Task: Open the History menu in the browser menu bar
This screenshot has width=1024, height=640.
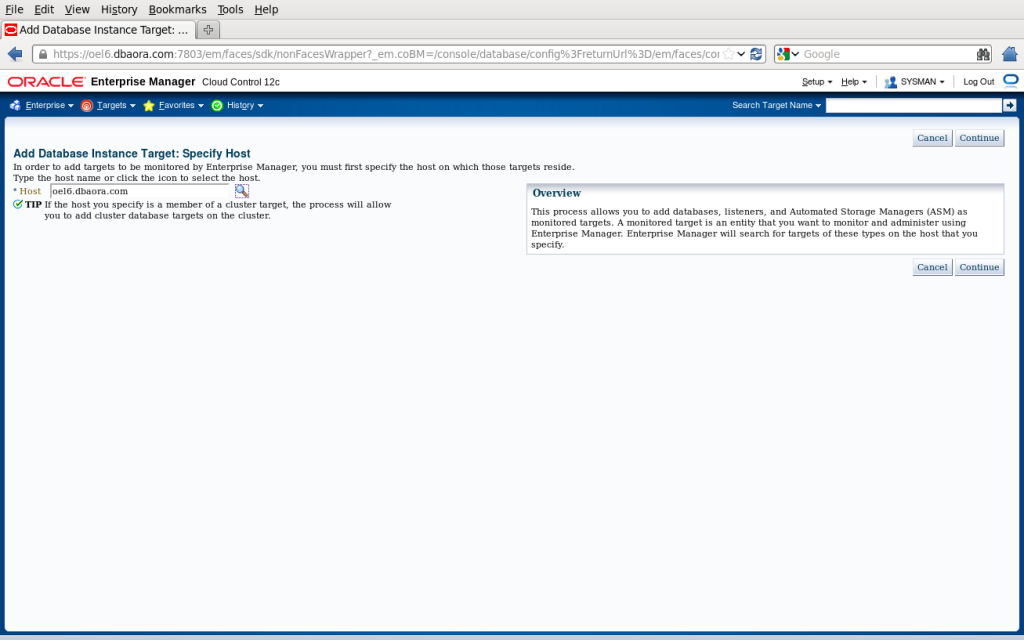Action: click(x=119, y=9)
